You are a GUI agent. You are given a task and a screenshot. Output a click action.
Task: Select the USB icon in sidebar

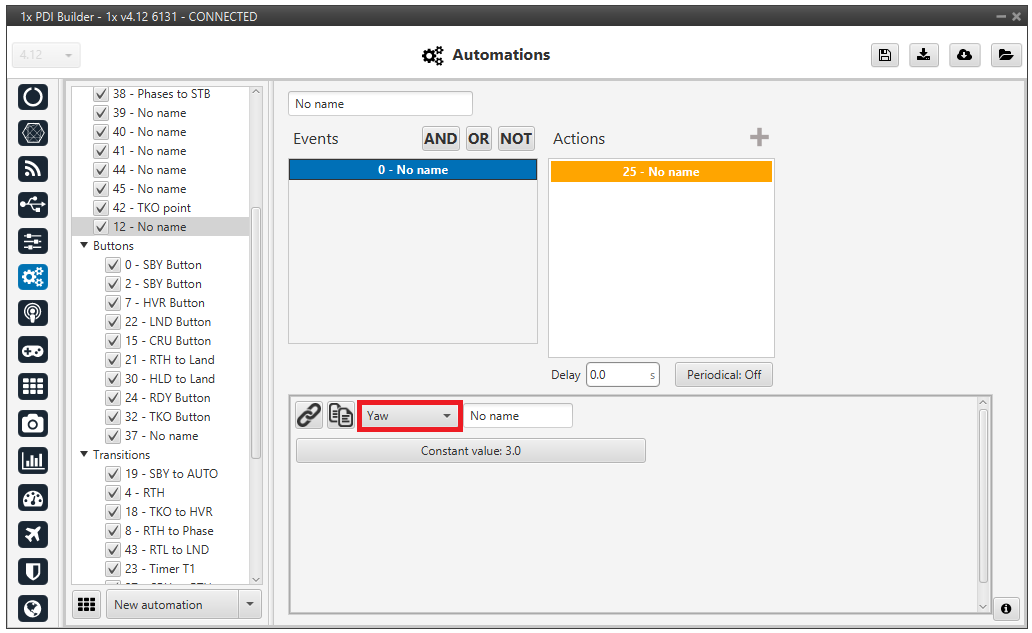[33, 205]
